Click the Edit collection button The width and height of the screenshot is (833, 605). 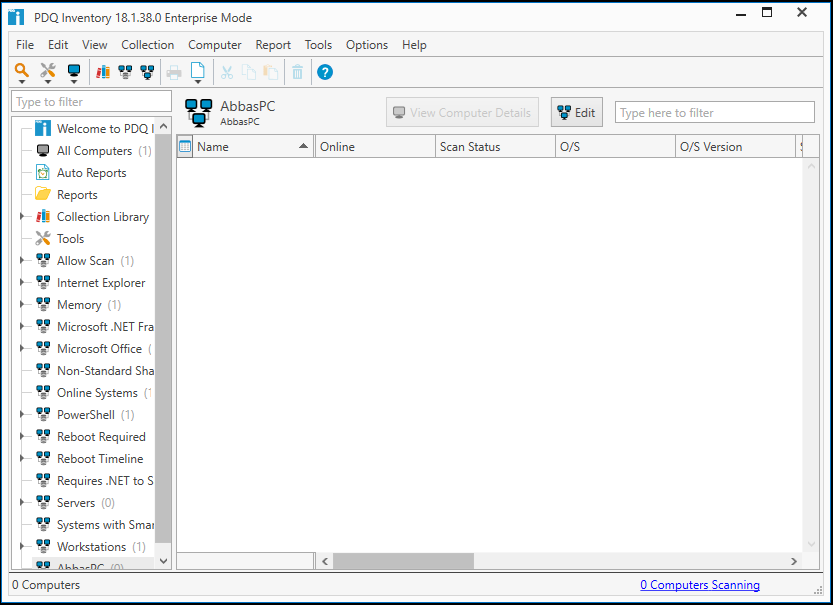point(576,112)
